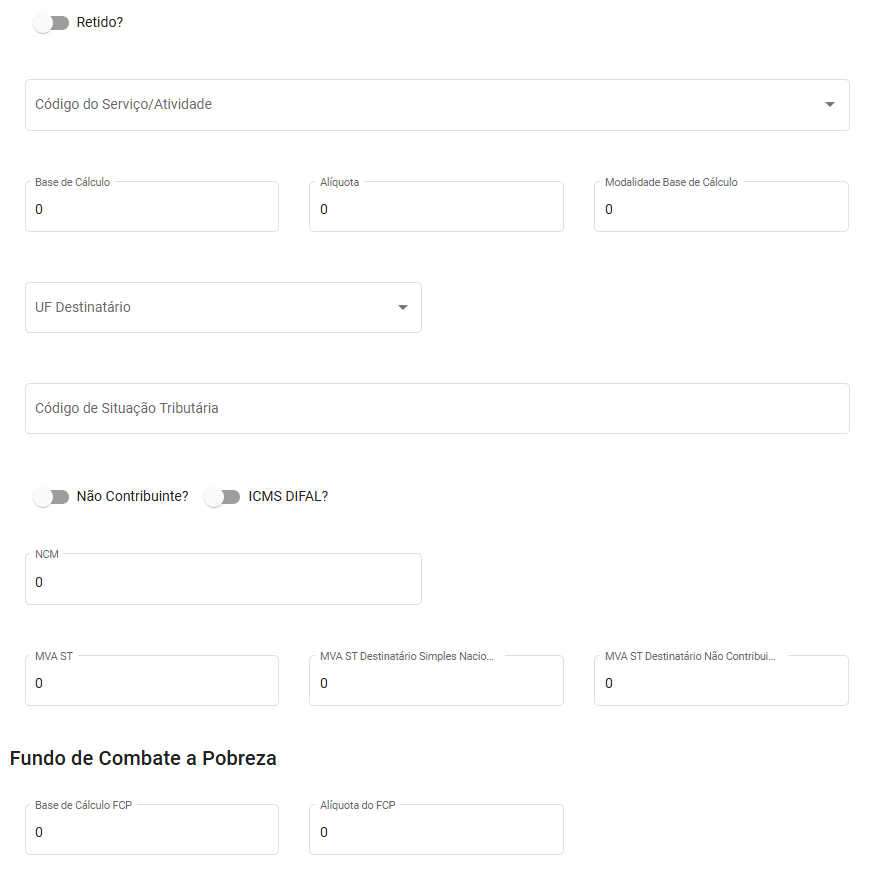This screenshot has height=883, width=880.
Task: Click the Código do Serviço/Atividade dropdown arrow
Action: point(829,105)
